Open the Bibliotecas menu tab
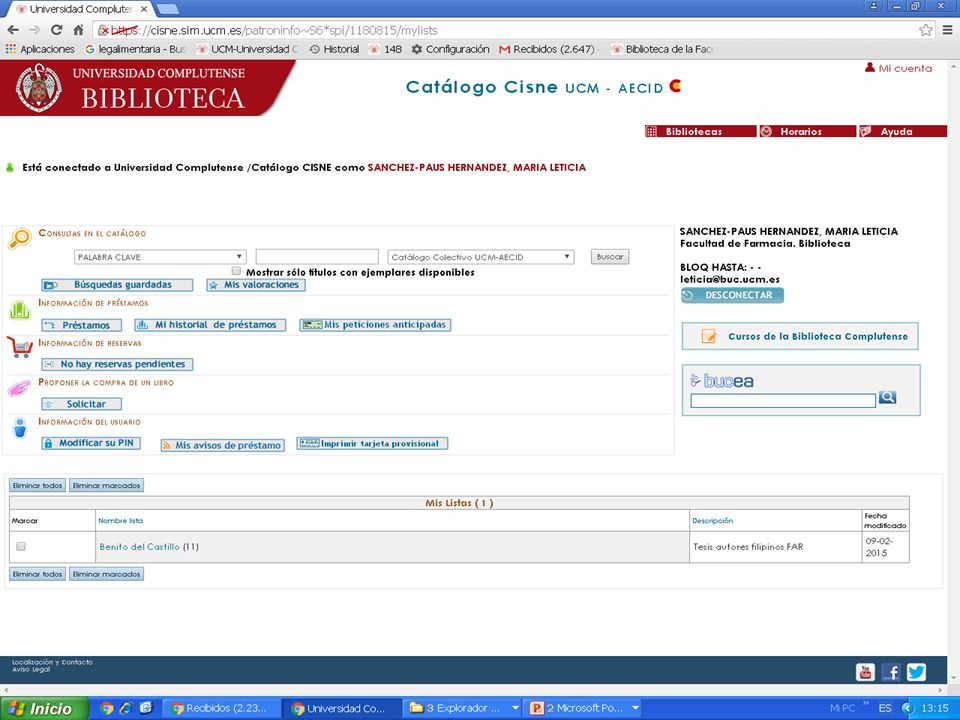 tap(700, 132)
